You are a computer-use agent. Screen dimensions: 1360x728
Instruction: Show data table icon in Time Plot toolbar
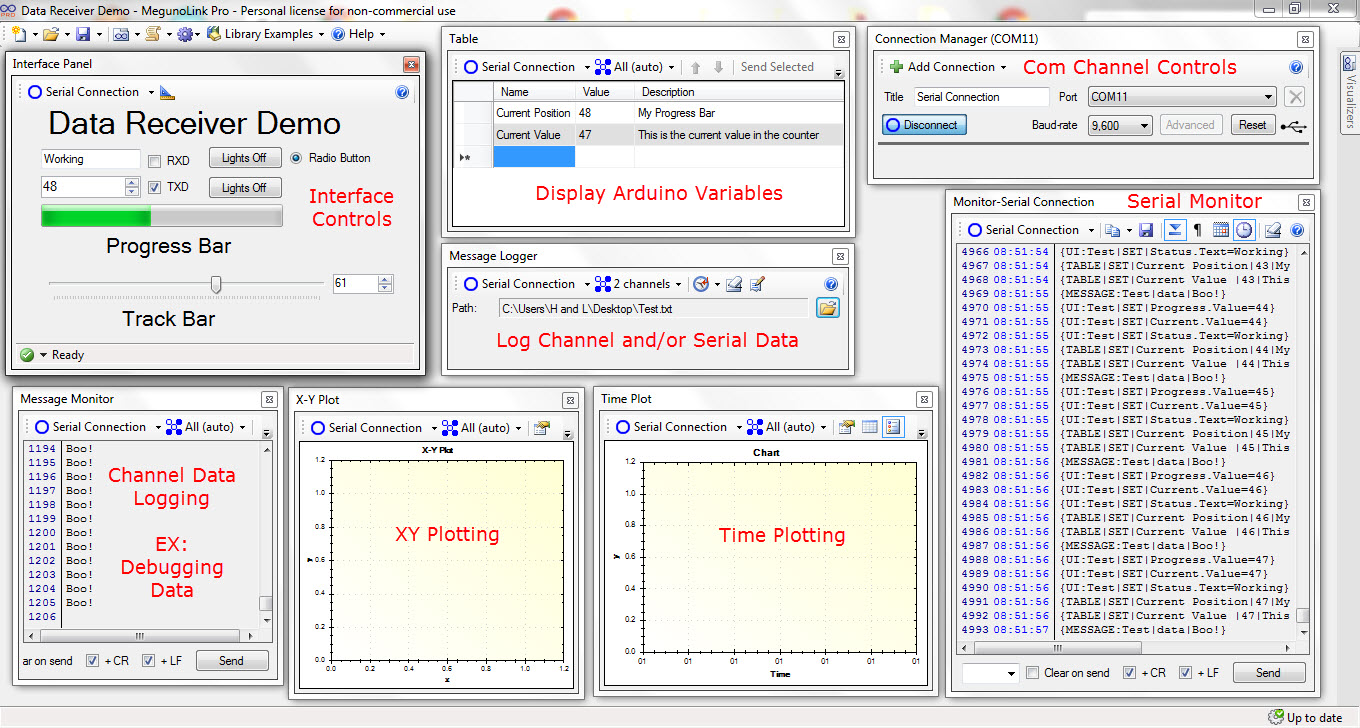(870, 427)
